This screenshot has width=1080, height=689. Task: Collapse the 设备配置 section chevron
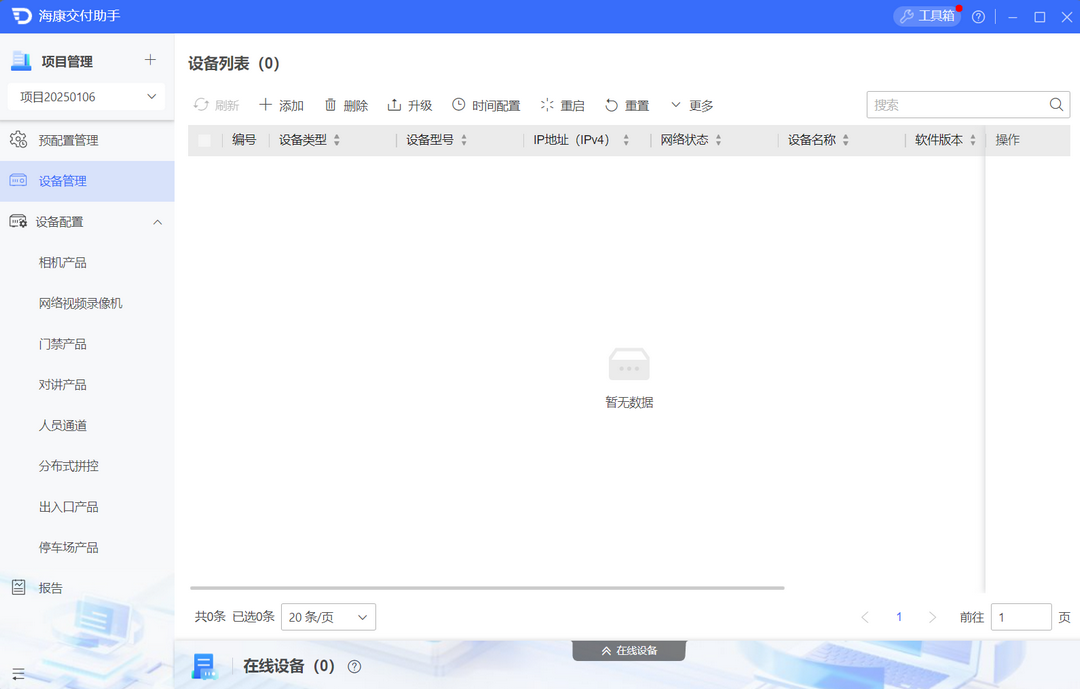(x=156, y=221)
